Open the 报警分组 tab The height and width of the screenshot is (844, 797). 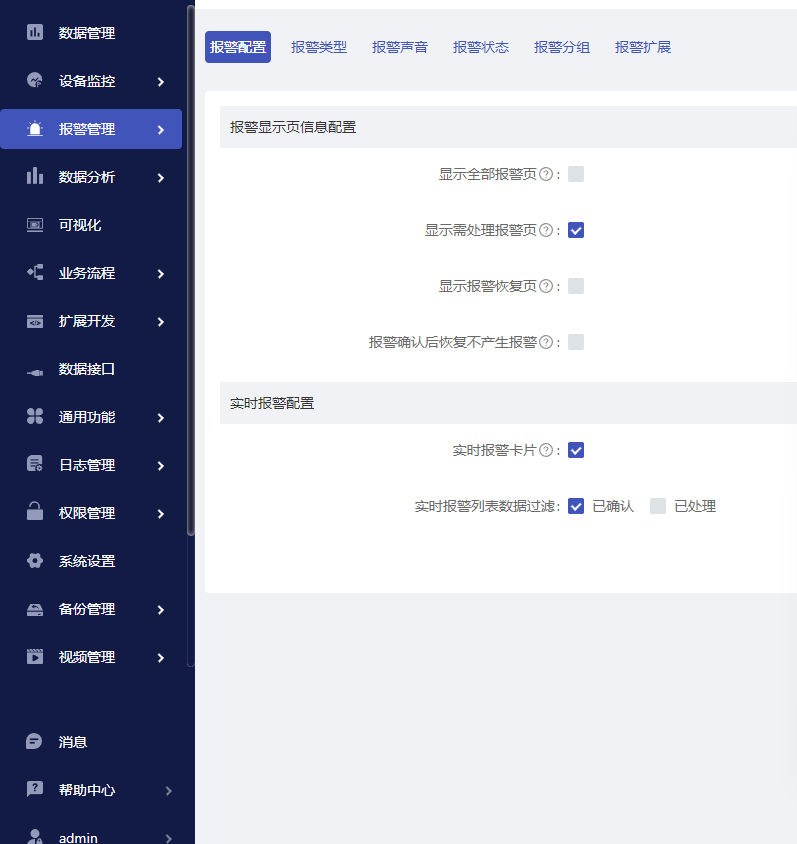pos(562,47)
